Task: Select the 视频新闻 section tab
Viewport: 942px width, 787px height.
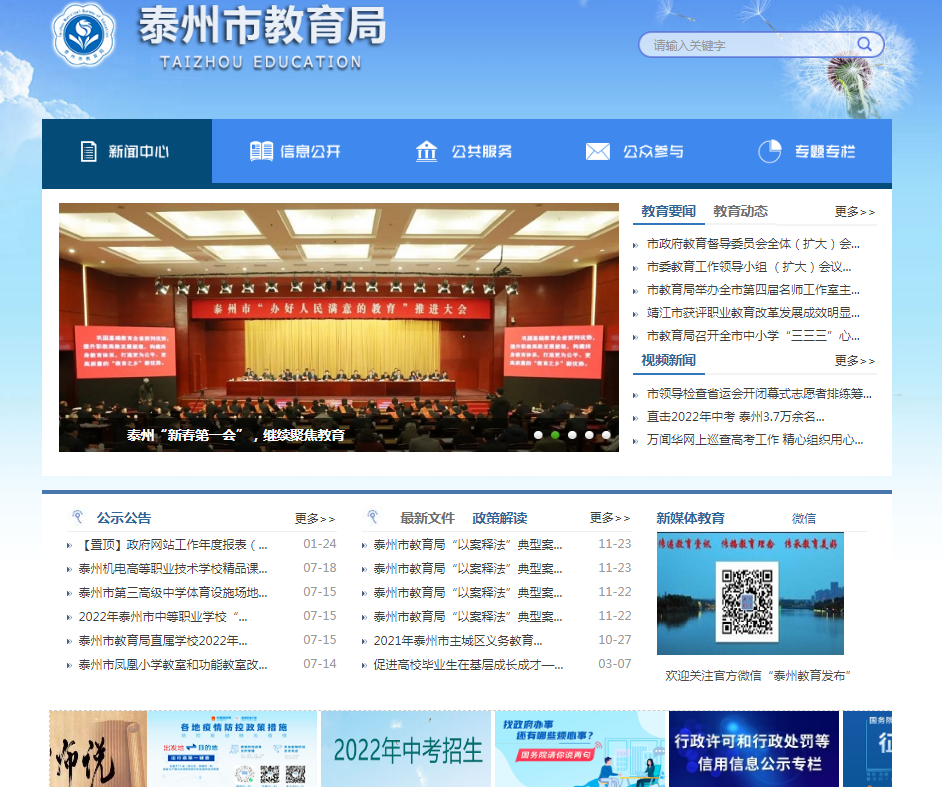Action: [x=669, y=360]
